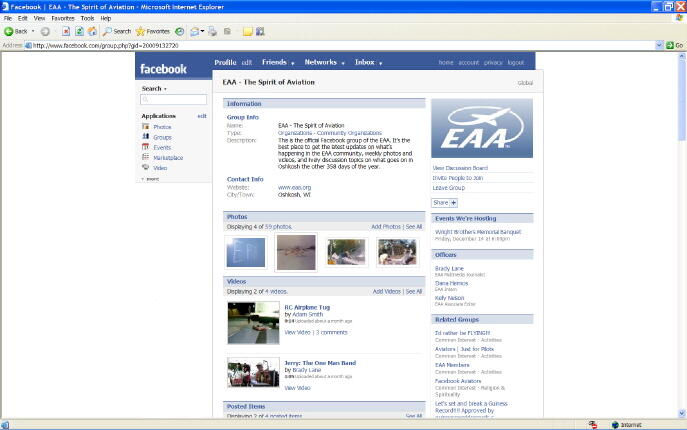Click the Share button

(444, 203)
